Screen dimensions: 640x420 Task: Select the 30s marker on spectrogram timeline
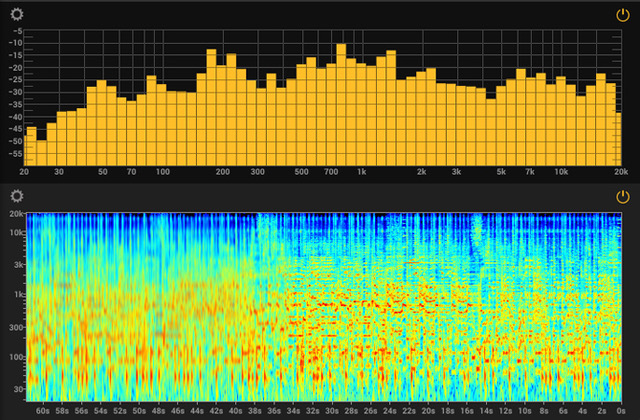pyautogui.click(x=331, y=410)
